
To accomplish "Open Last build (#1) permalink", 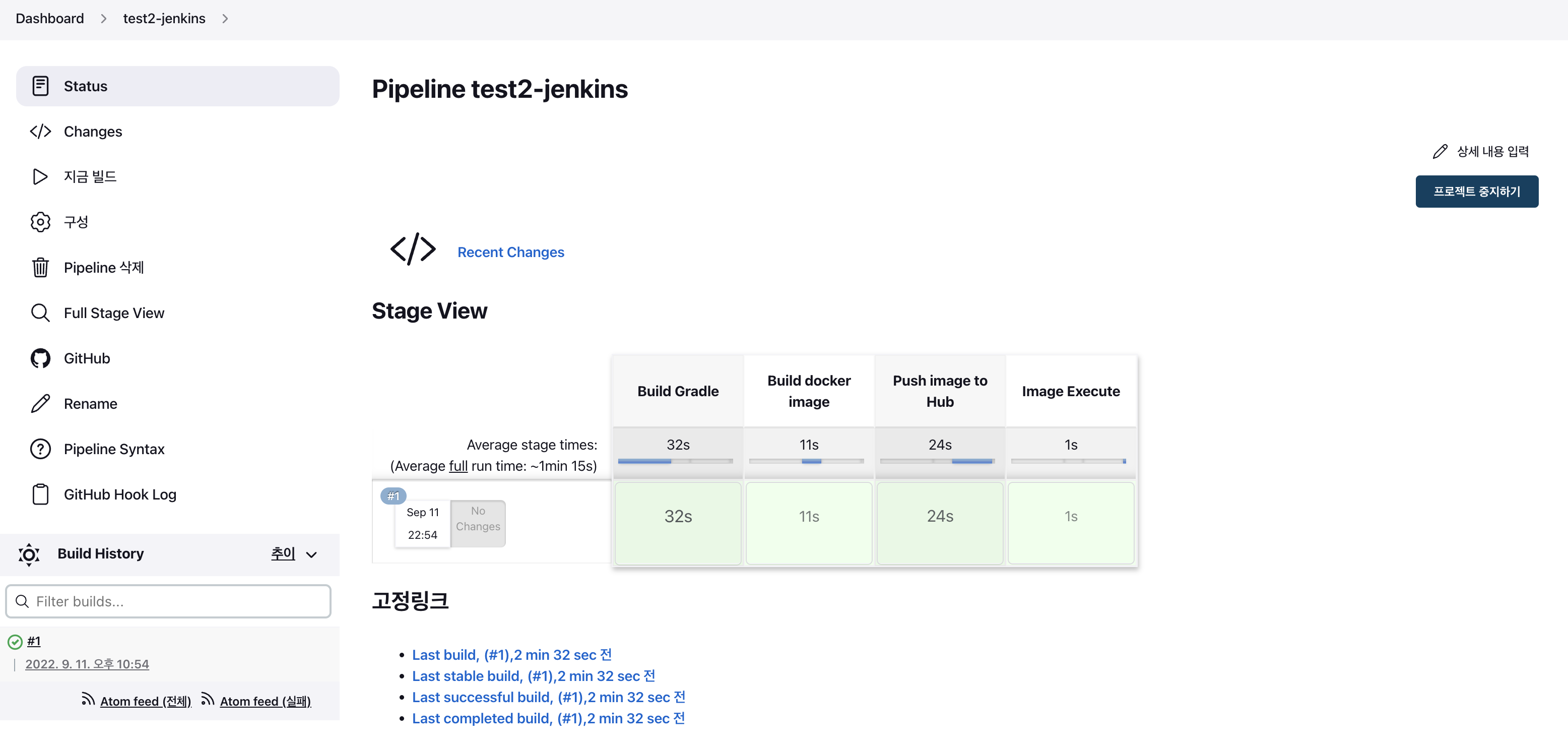I will [x=512, y=655].
